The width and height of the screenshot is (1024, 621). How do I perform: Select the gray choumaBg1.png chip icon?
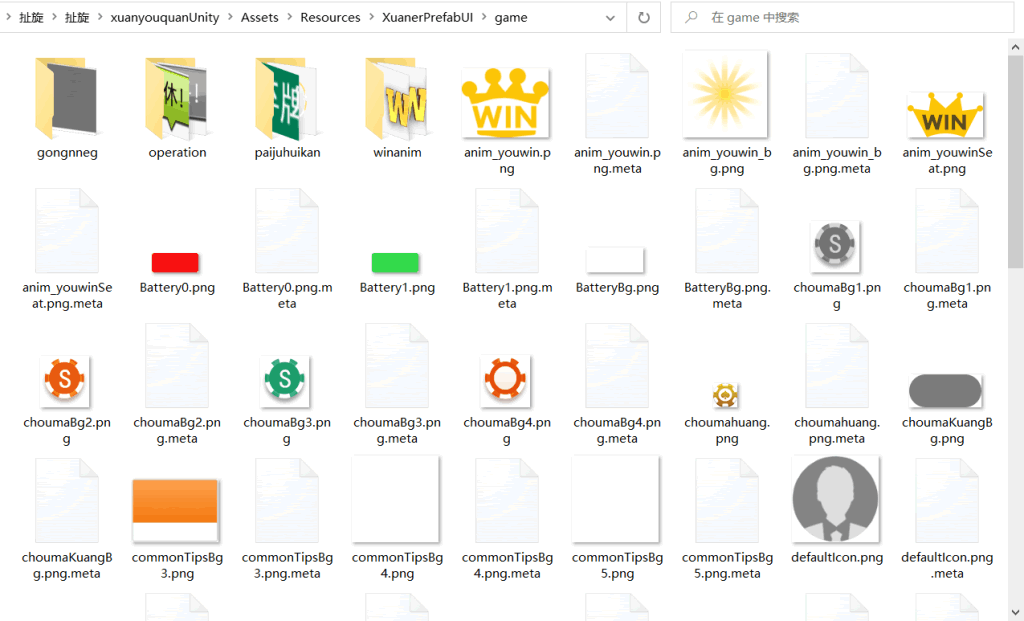[836, 244]
